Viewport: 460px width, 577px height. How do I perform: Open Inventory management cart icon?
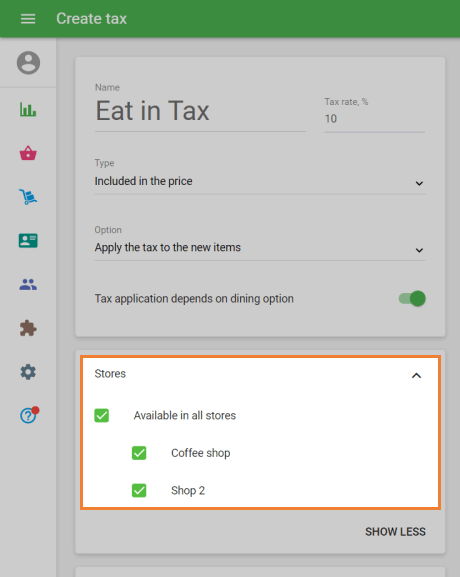pos(28,197)
